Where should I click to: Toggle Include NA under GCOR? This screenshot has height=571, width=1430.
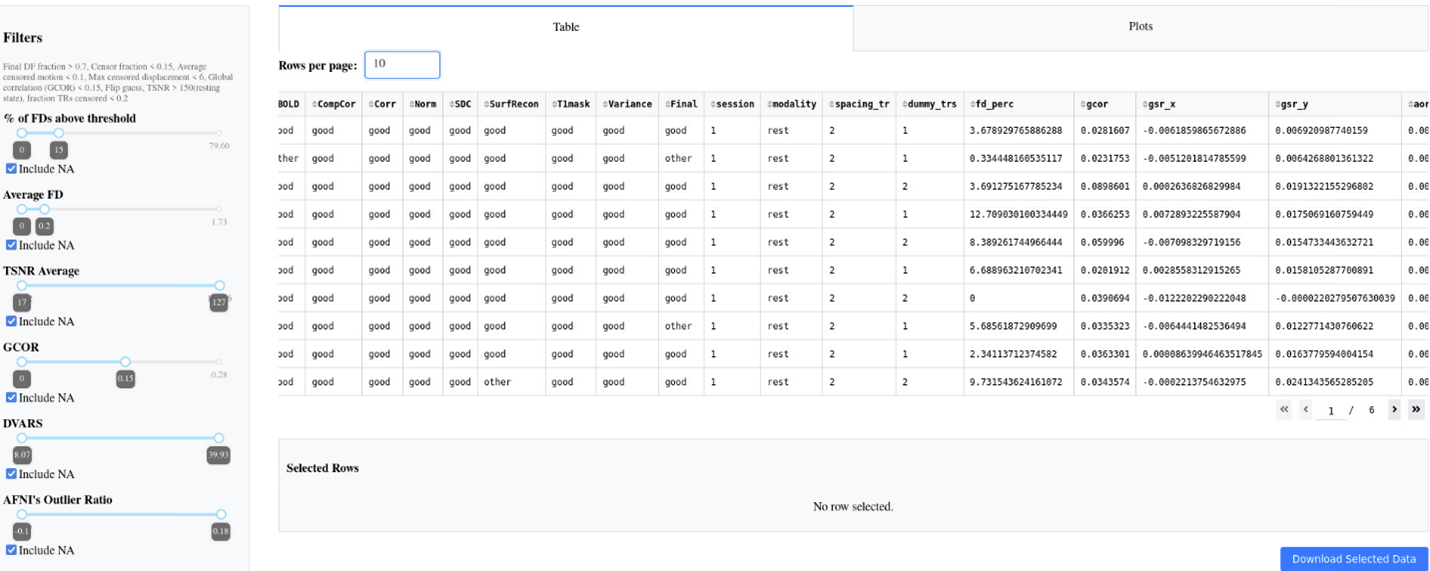(x=11, y=398)
